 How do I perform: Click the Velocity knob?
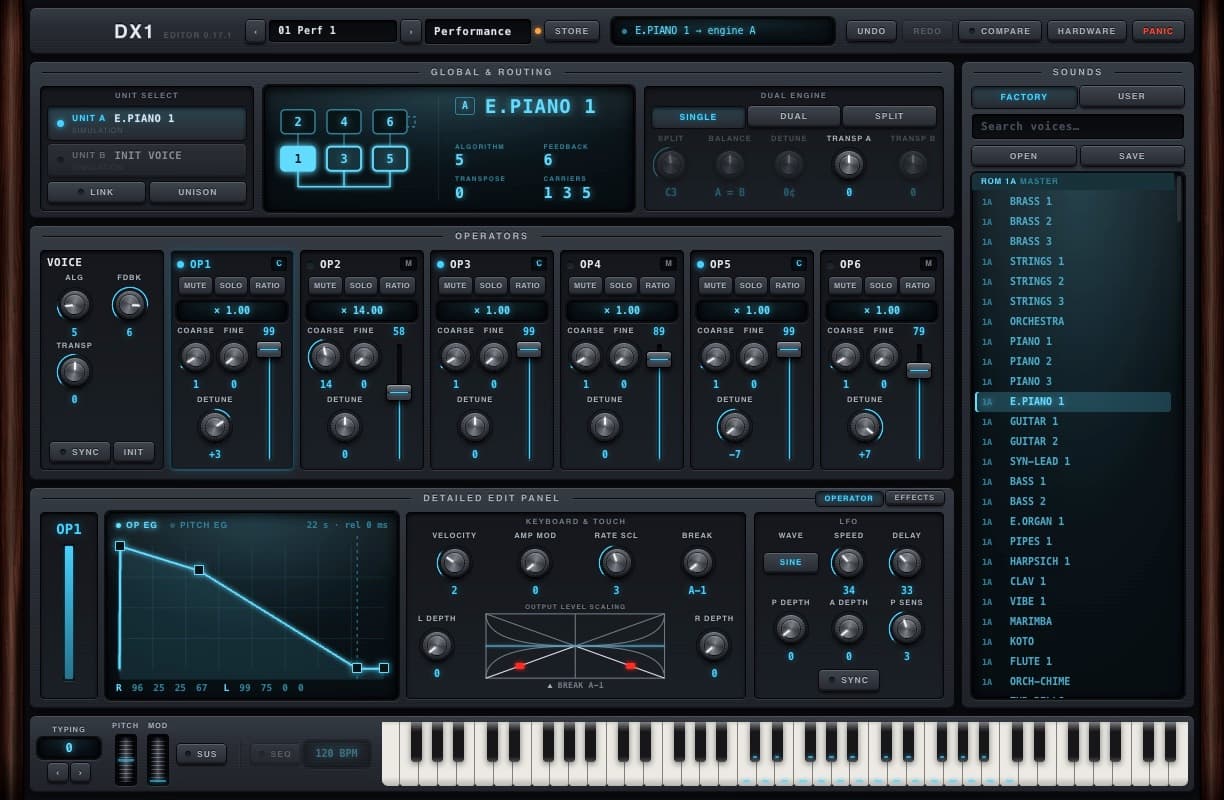click(x=454, y=562)
